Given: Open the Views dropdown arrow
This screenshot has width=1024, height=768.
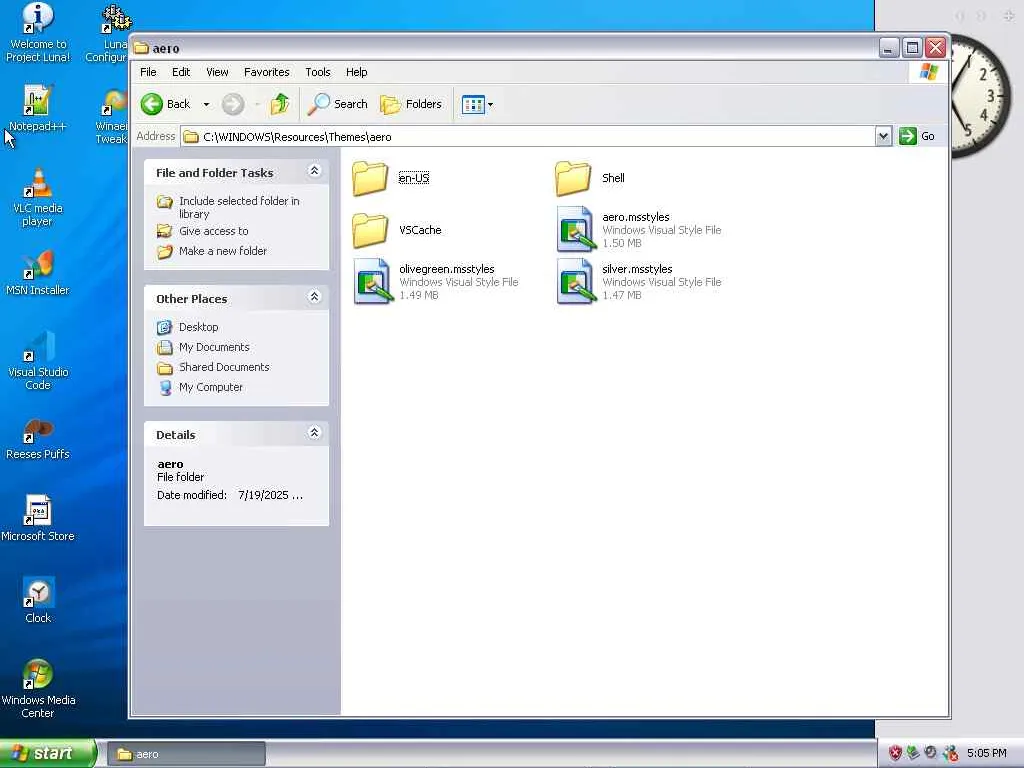Looking at the screenshot, I should click(490, 104).
